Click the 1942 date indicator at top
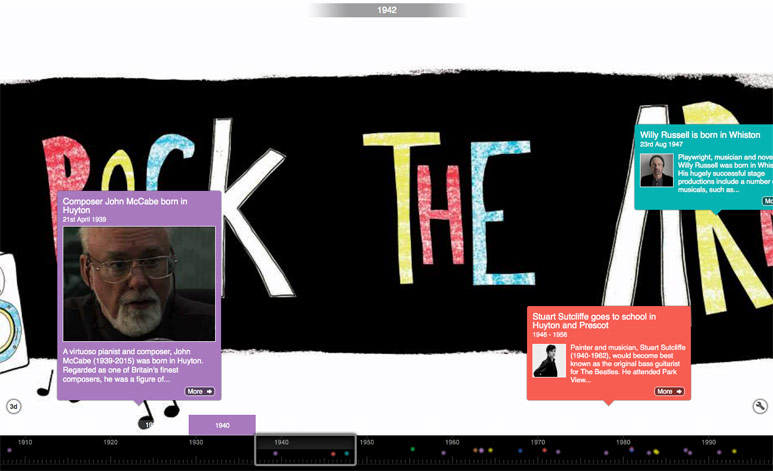This screenshot has height=471, width=773. point(387,10)
